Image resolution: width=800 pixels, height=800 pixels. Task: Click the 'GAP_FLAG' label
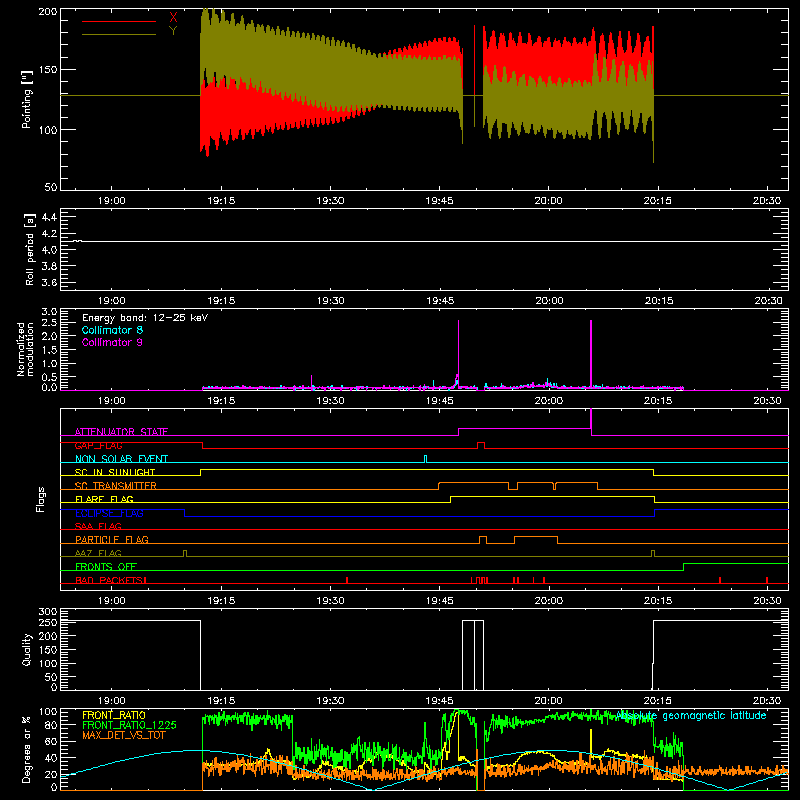point(98,445)
